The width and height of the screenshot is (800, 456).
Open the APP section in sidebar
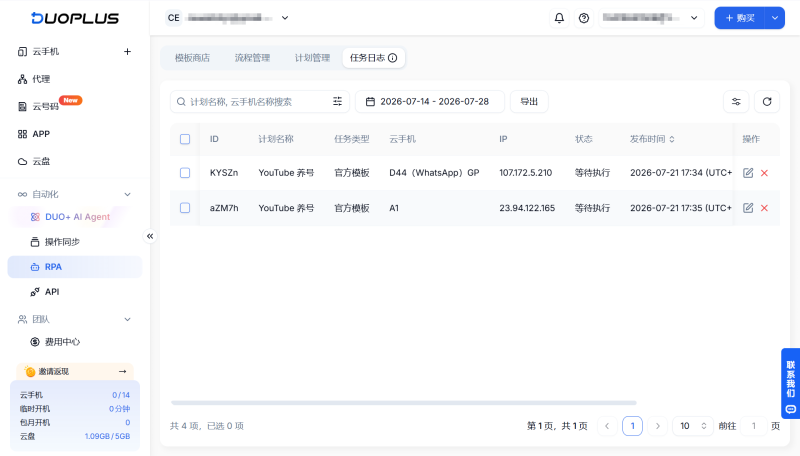point(41,134)
